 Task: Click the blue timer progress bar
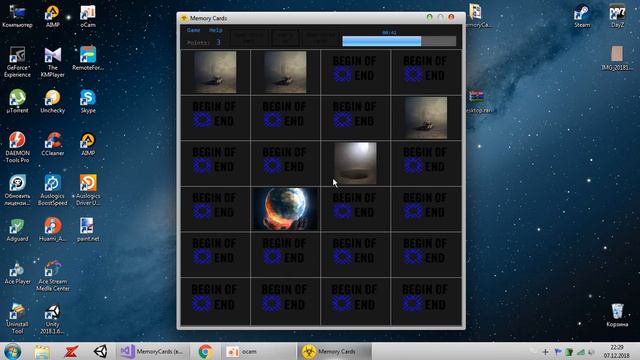pos(399,41)
